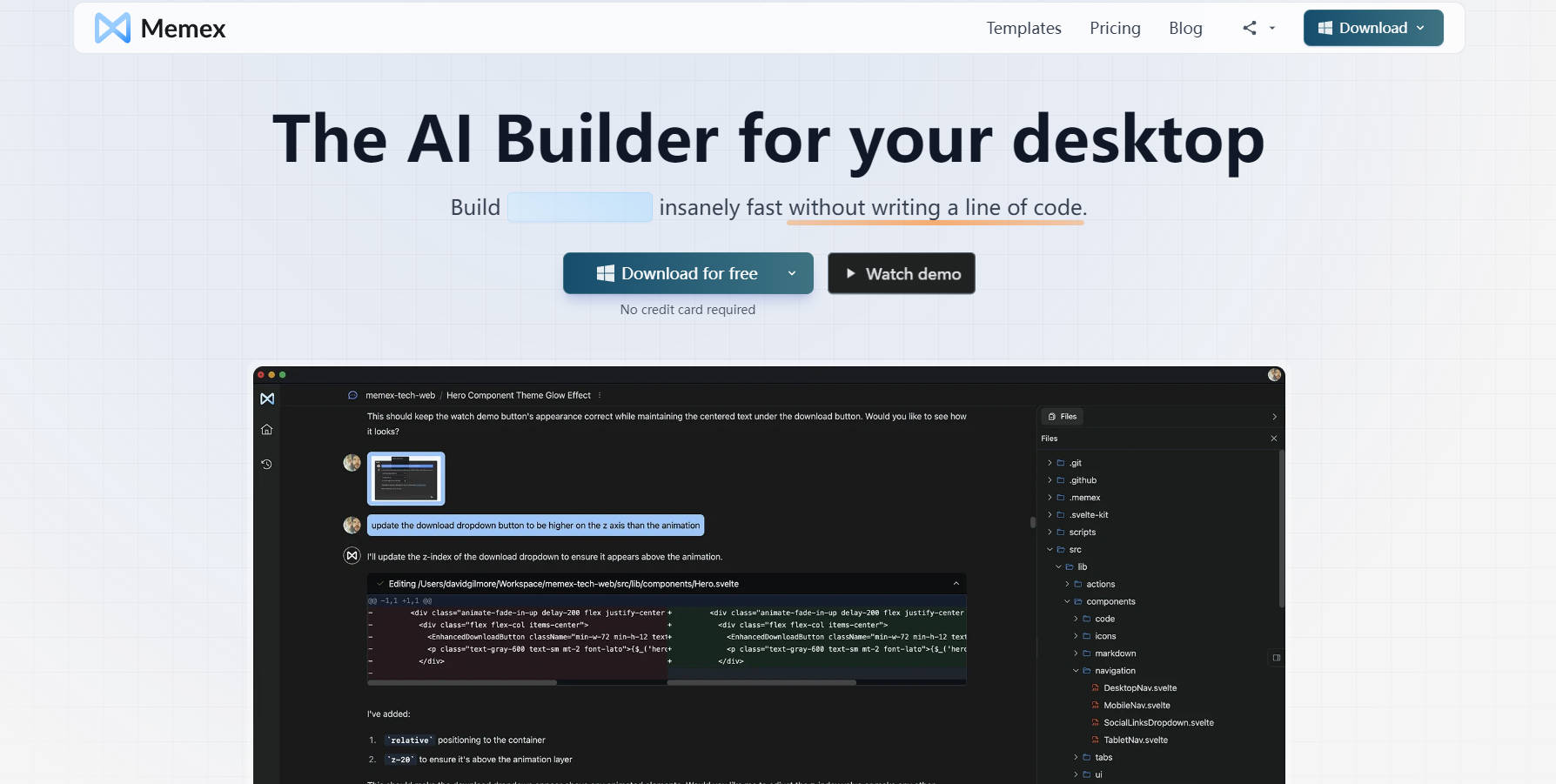This screenshot has height=784, width=1556.
Task: Click the user avatar in the app title bar
Action: coord(1274,374)
